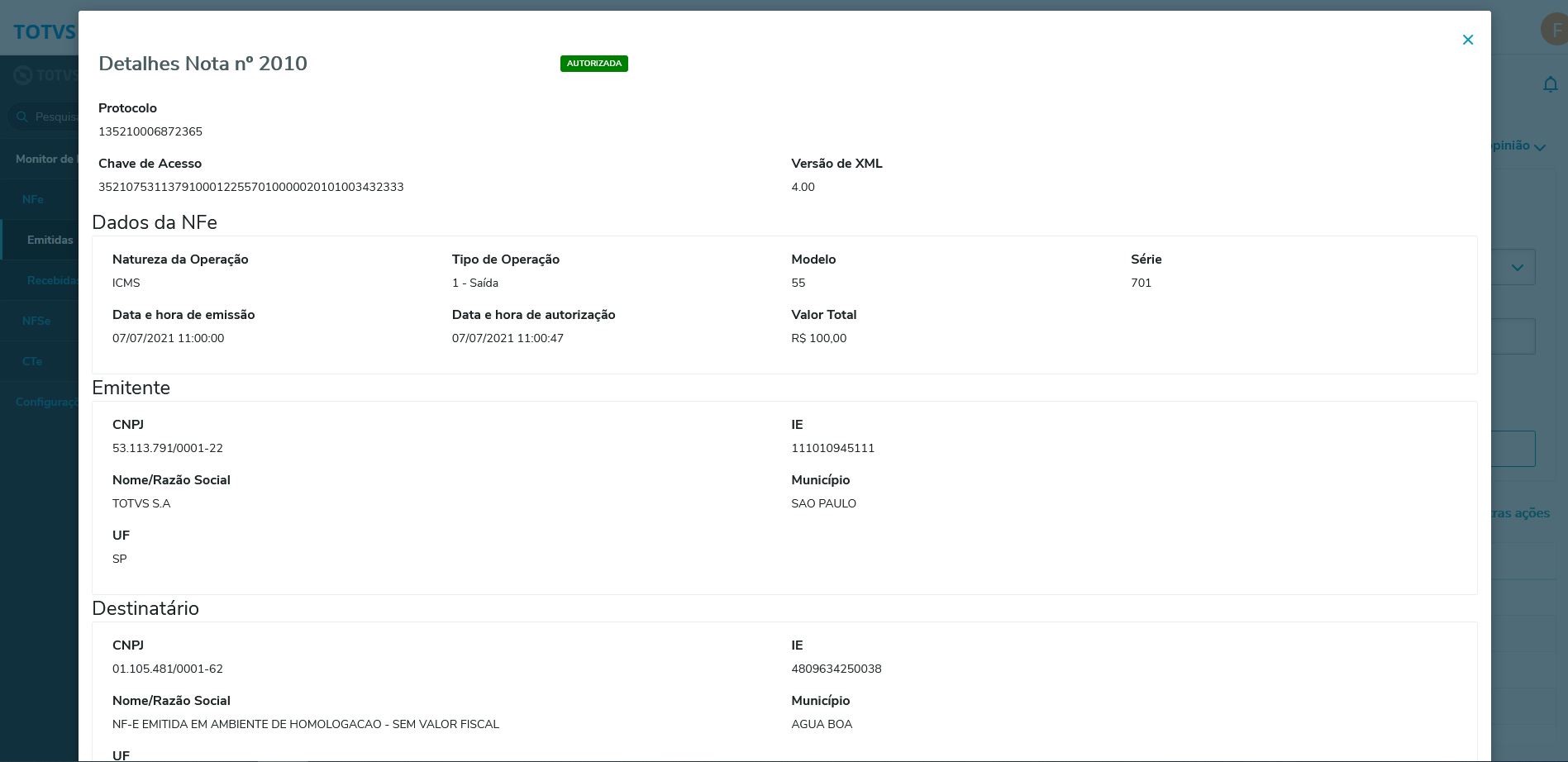
Task: Click the search magnifier icon in sidebar
Action: (22, 117)
